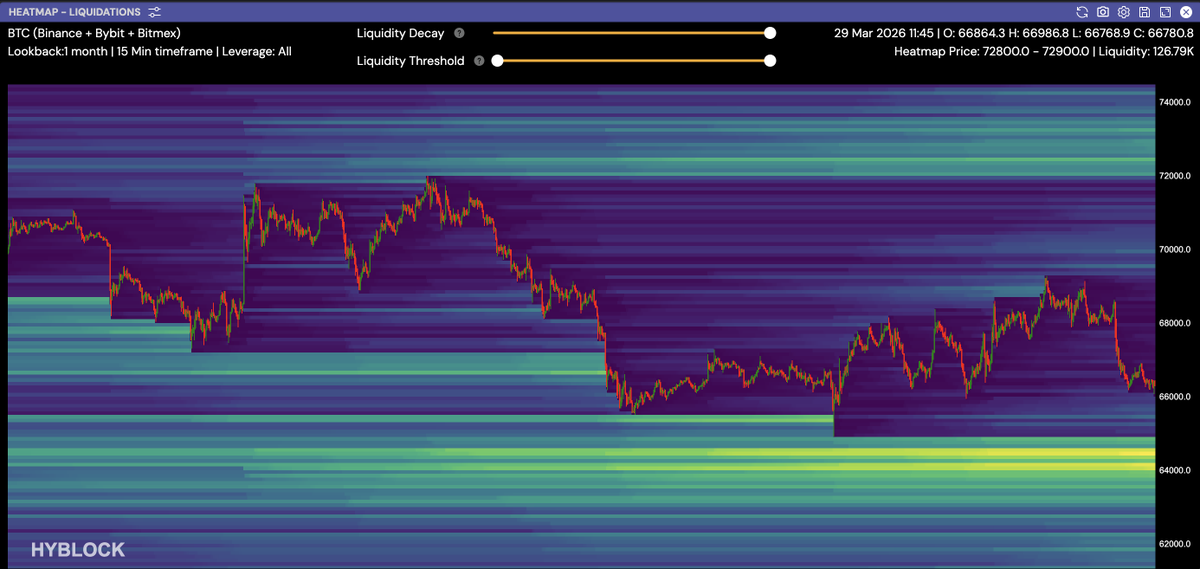Click the Liquidity Decay slider handle
This screenshot has height=569, width=1200.
click(770, 33)
